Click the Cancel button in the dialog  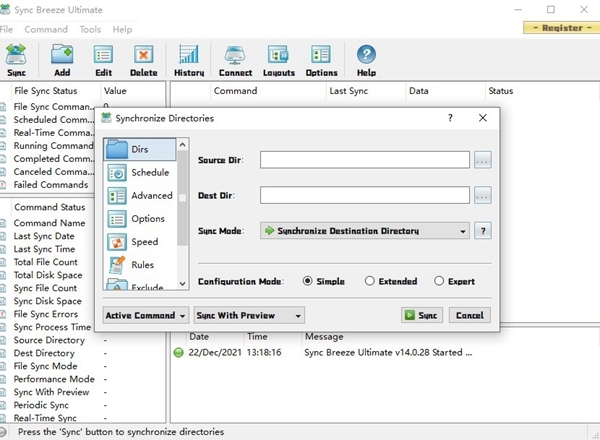click(x=470, y=315)
